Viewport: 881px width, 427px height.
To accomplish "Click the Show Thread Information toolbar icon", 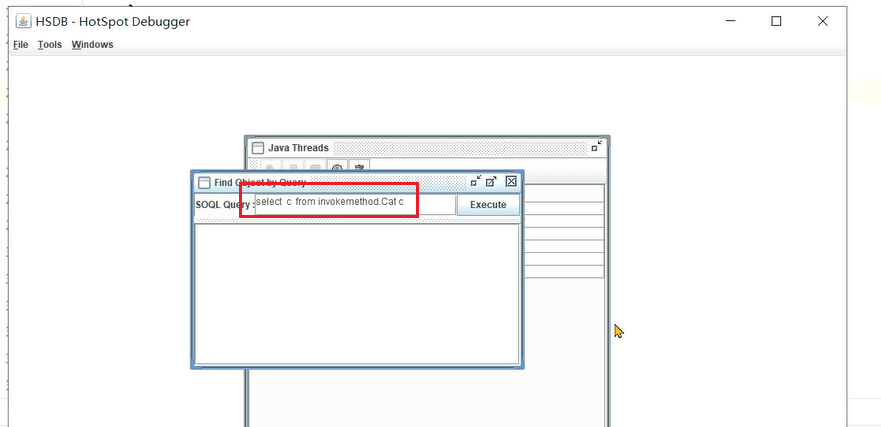I will (337, 168).
